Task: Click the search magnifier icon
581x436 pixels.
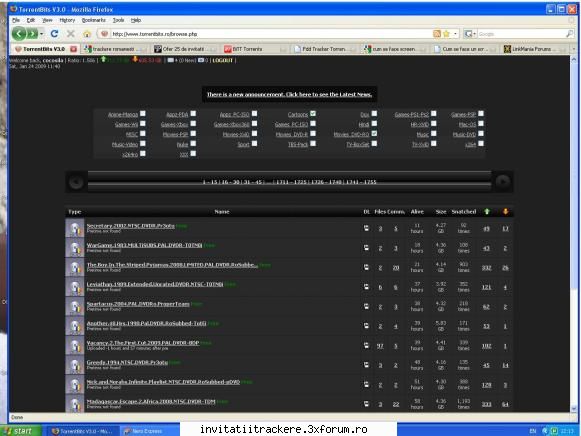Action: pos(570,34)
